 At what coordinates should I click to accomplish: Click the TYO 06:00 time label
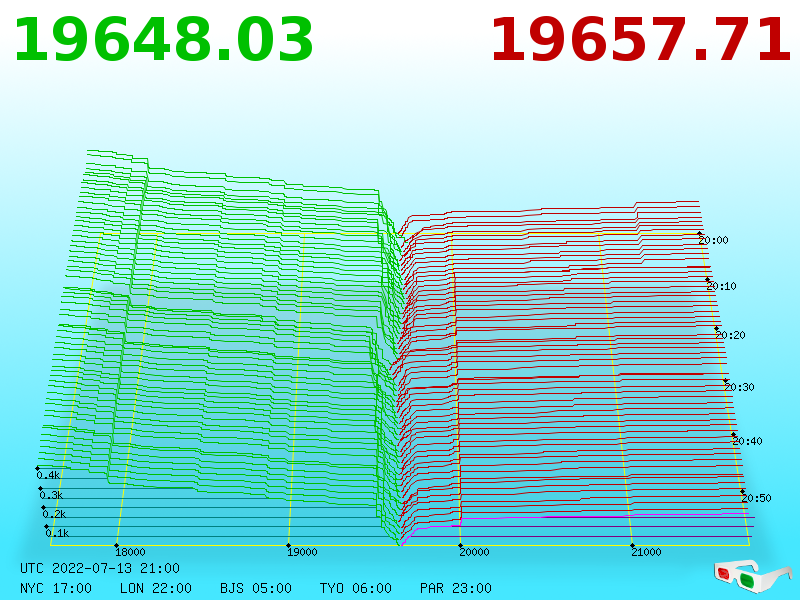tap(356, 588)
